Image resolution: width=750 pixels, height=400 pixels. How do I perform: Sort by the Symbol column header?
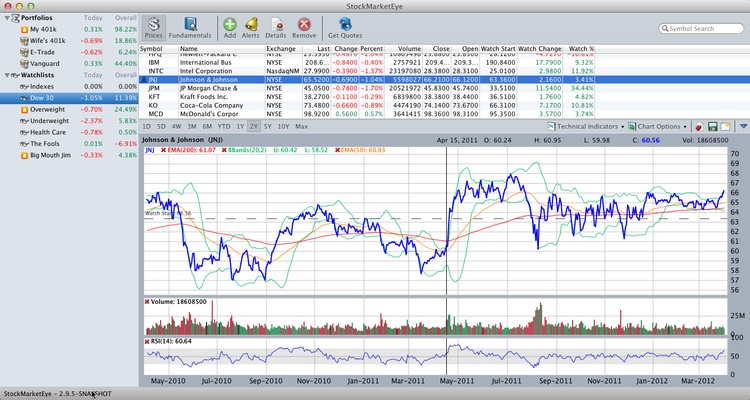click(x=158, y=49)
